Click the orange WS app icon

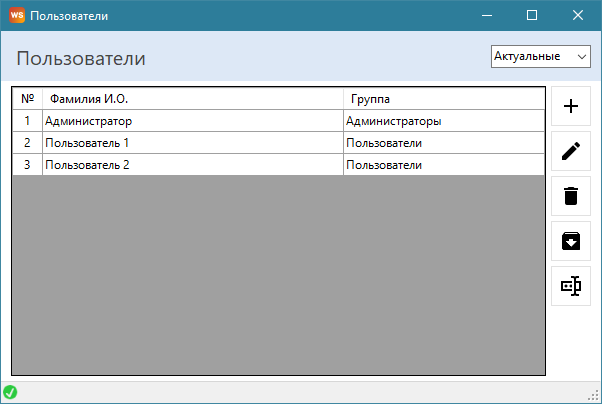pos(16,16)
